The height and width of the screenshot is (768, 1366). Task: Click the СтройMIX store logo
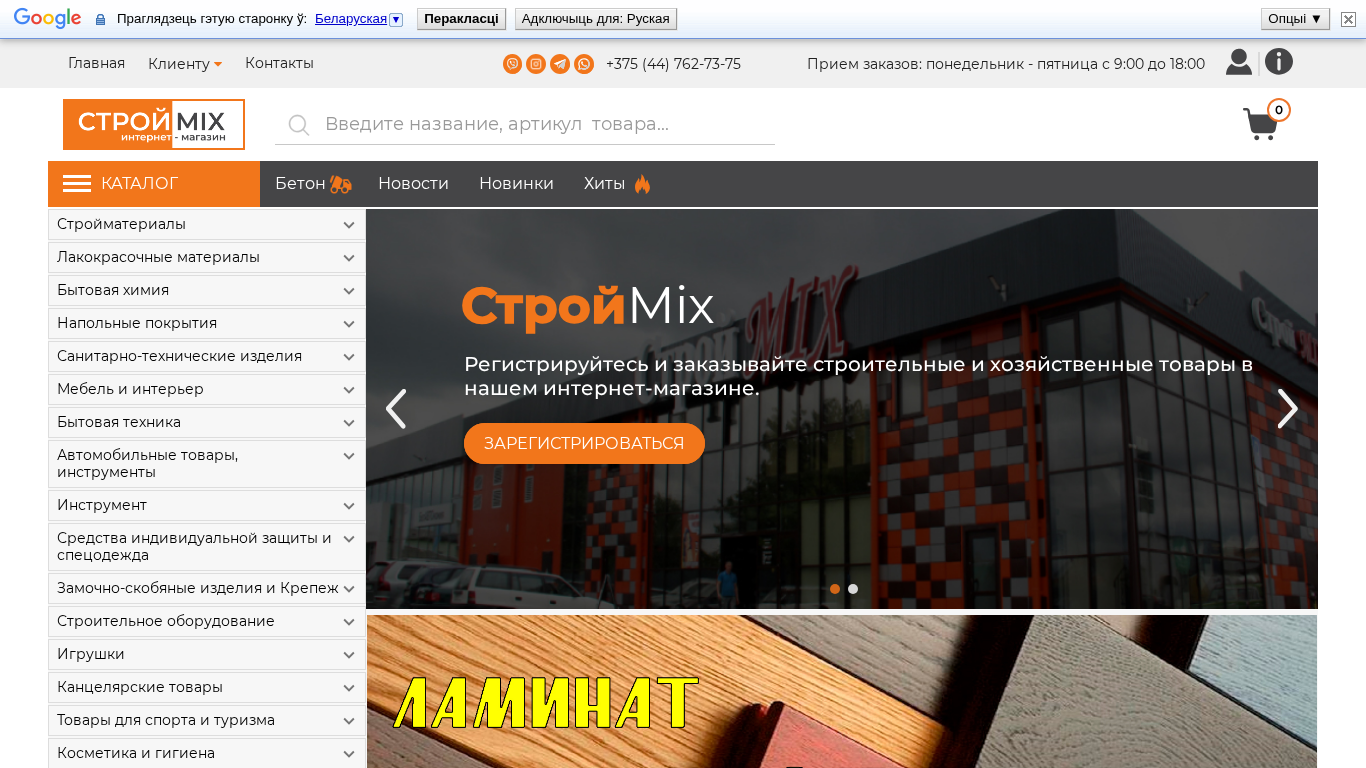click(x=154, y=124)
